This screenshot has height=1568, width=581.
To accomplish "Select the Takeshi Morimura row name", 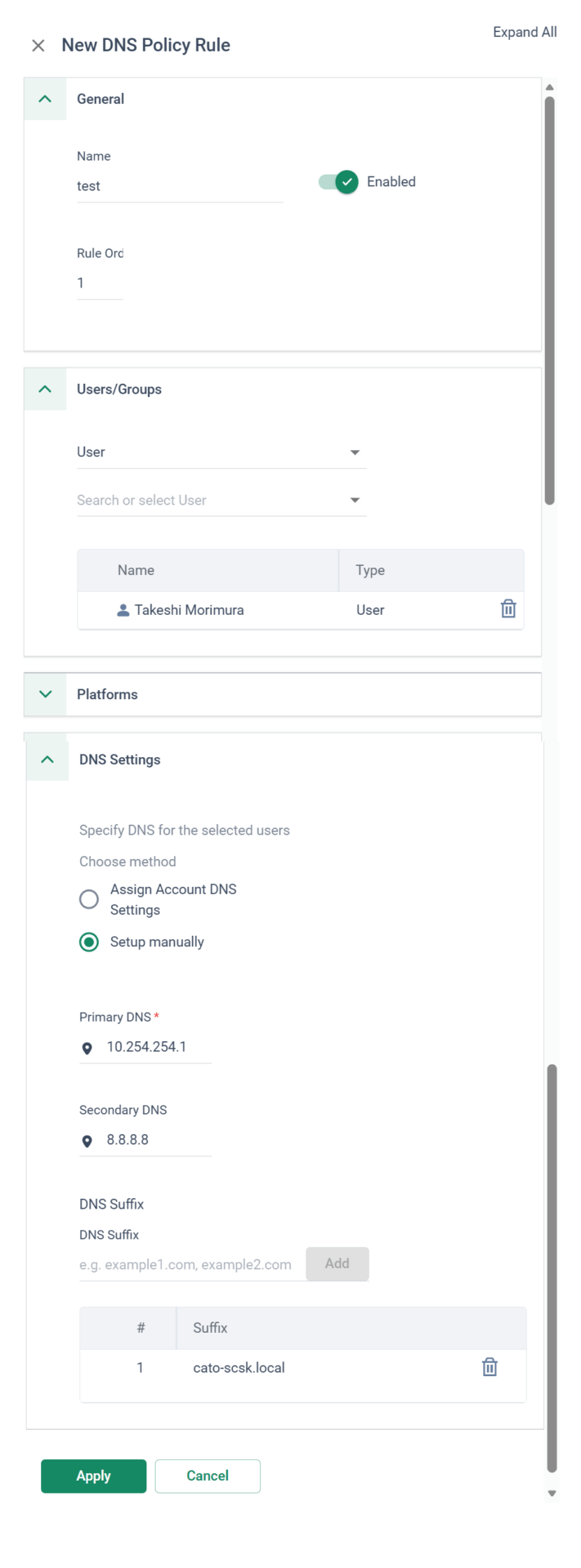I will [189, 610].
